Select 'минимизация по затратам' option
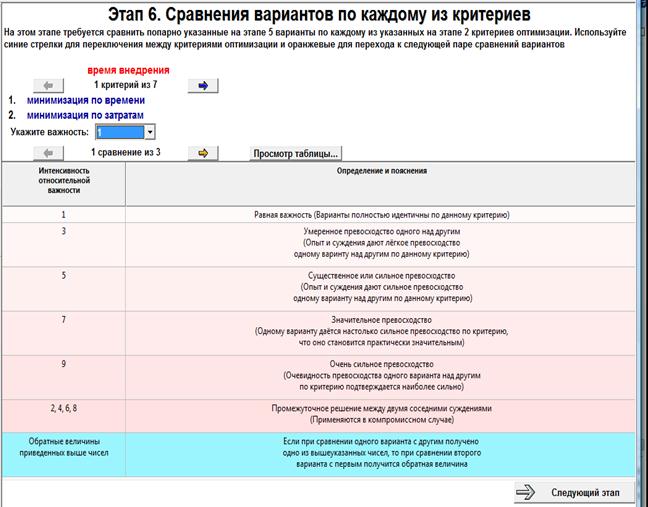The height and width of the screenshot is (507, 648). click(x=85, y=115)
